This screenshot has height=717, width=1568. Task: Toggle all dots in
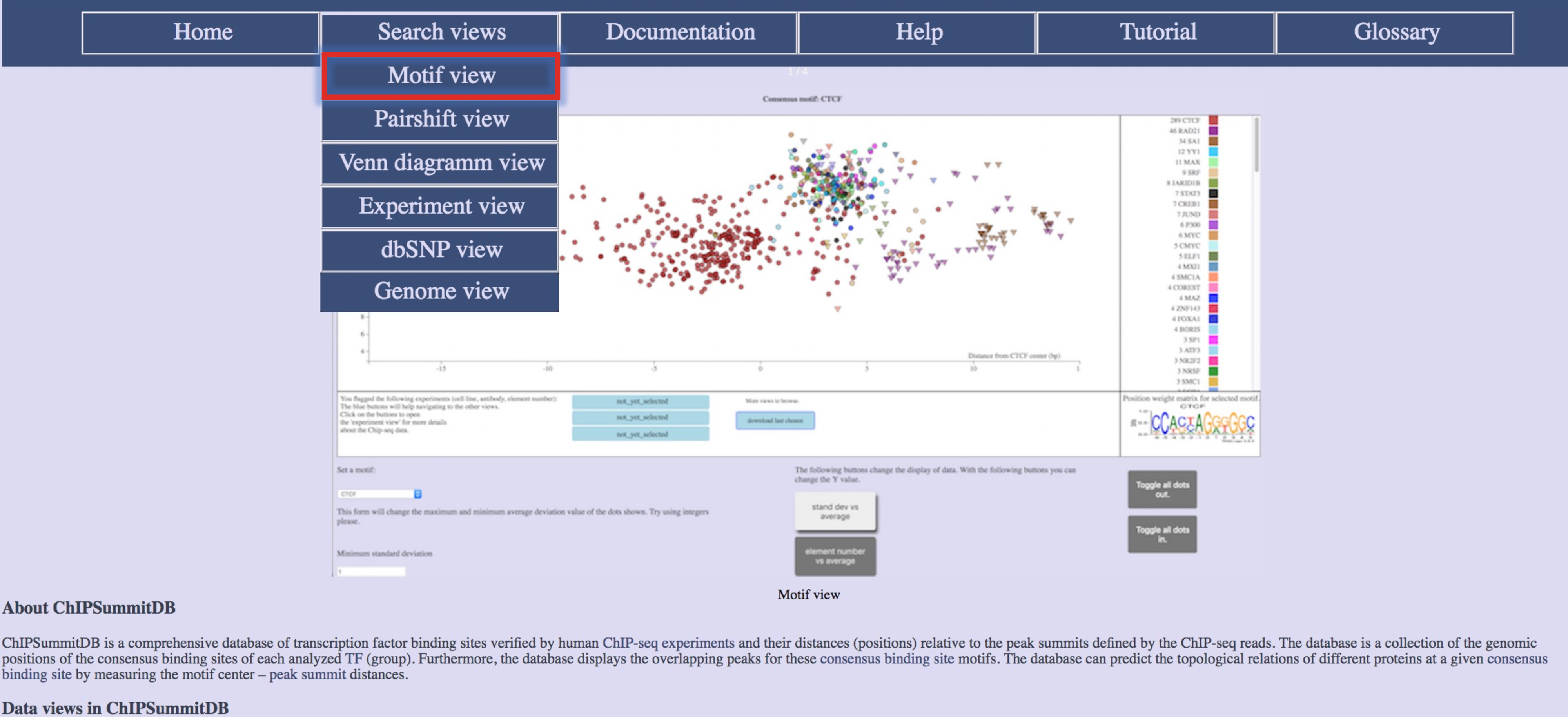pyautogui.click(x=1162, y=534)
